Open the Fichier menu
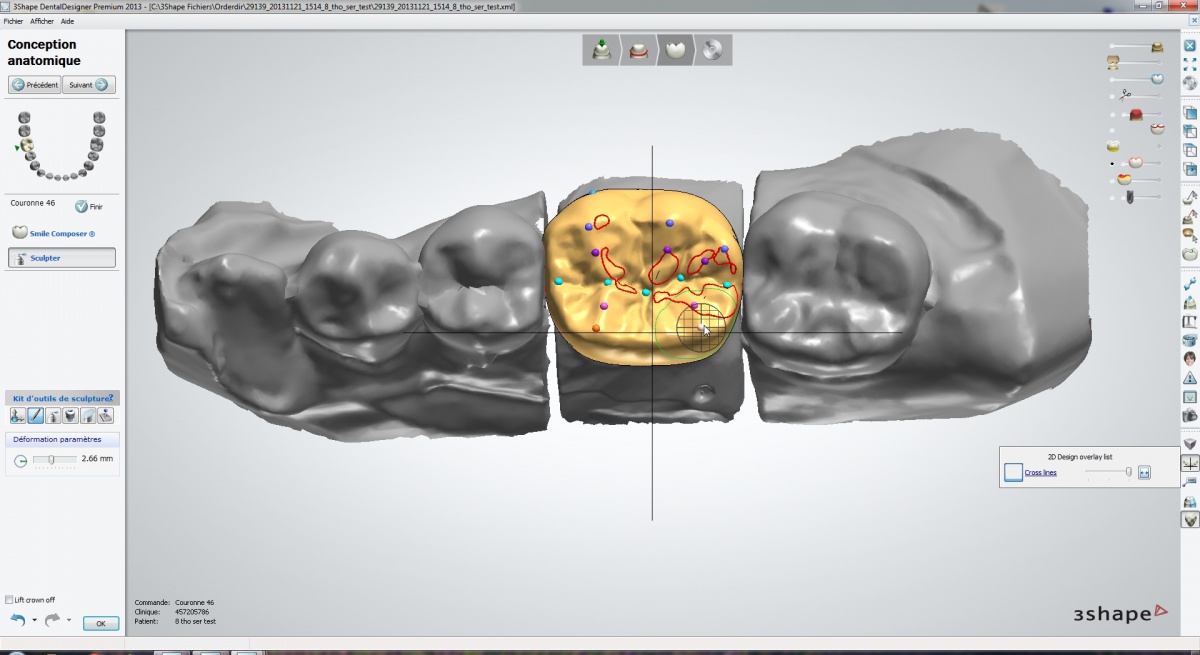This screenshot has width=1200, height=655. [13, 20]
